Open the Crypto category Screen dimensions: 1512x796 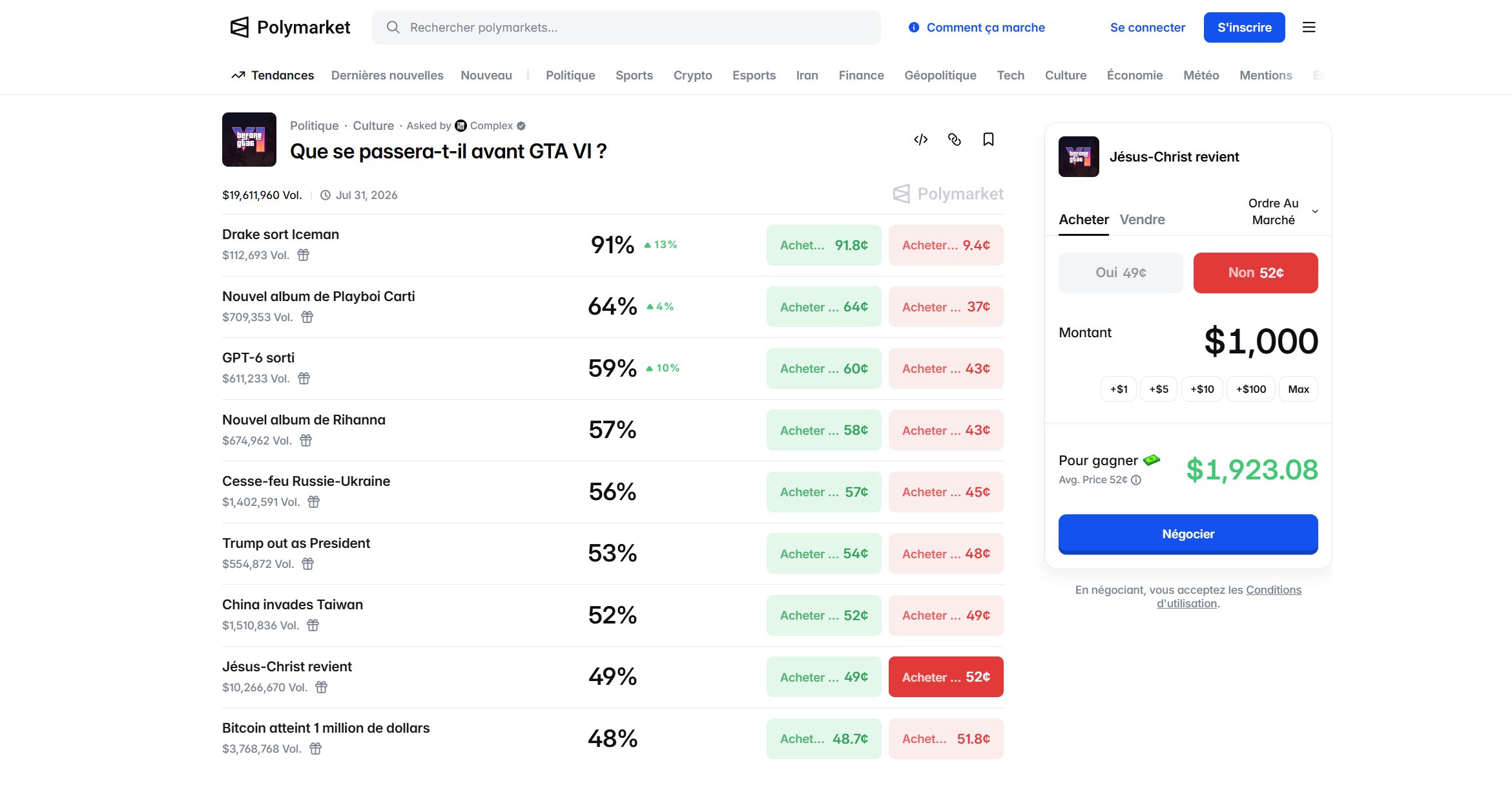coord(692,76)
